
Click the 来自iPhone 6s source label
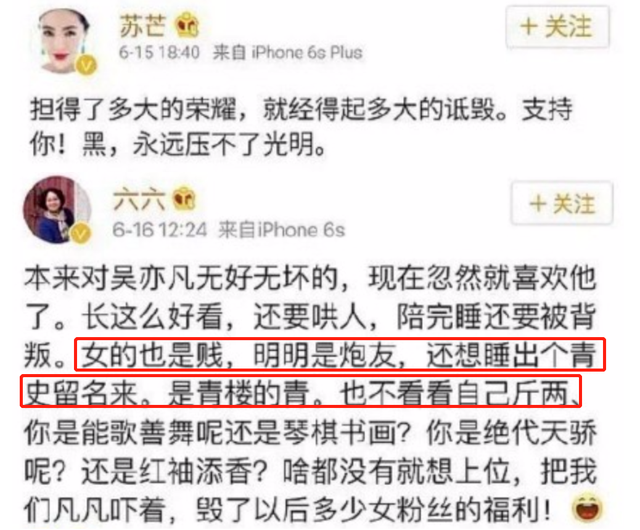[x=282, y=230]
